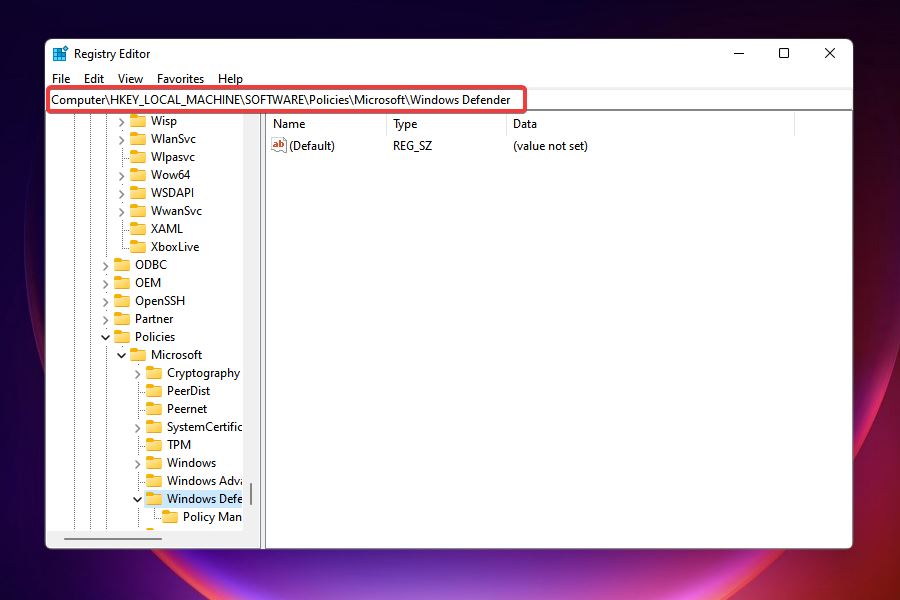
Task: Select the OpenSSH folder icon
Action: 123,300
